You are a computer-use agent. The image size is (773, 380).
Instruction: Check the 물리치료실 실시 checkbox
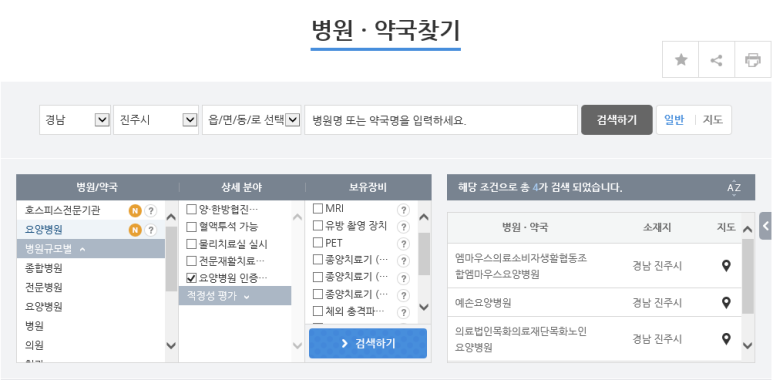pos(191,244)
